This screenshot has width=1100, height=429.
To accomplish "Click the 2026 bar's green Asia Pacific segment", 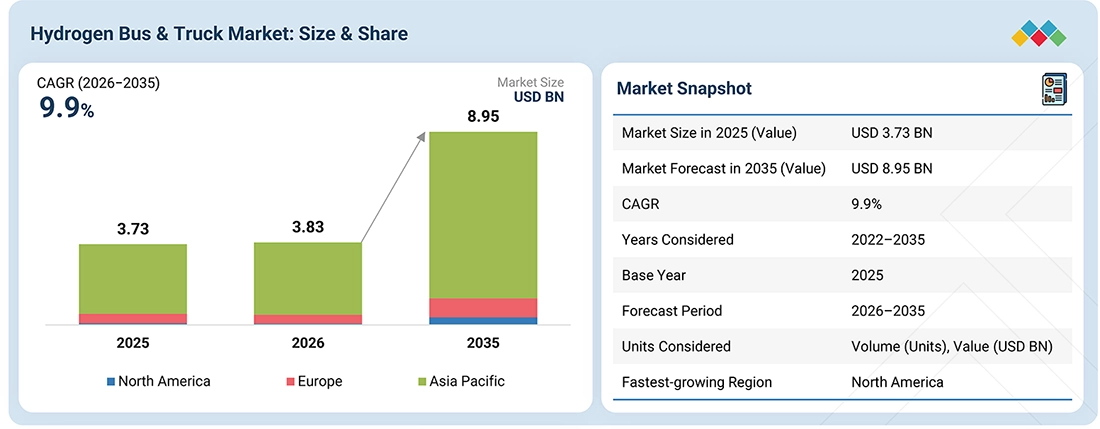I will pyautogui.click(x=308, y=278).
